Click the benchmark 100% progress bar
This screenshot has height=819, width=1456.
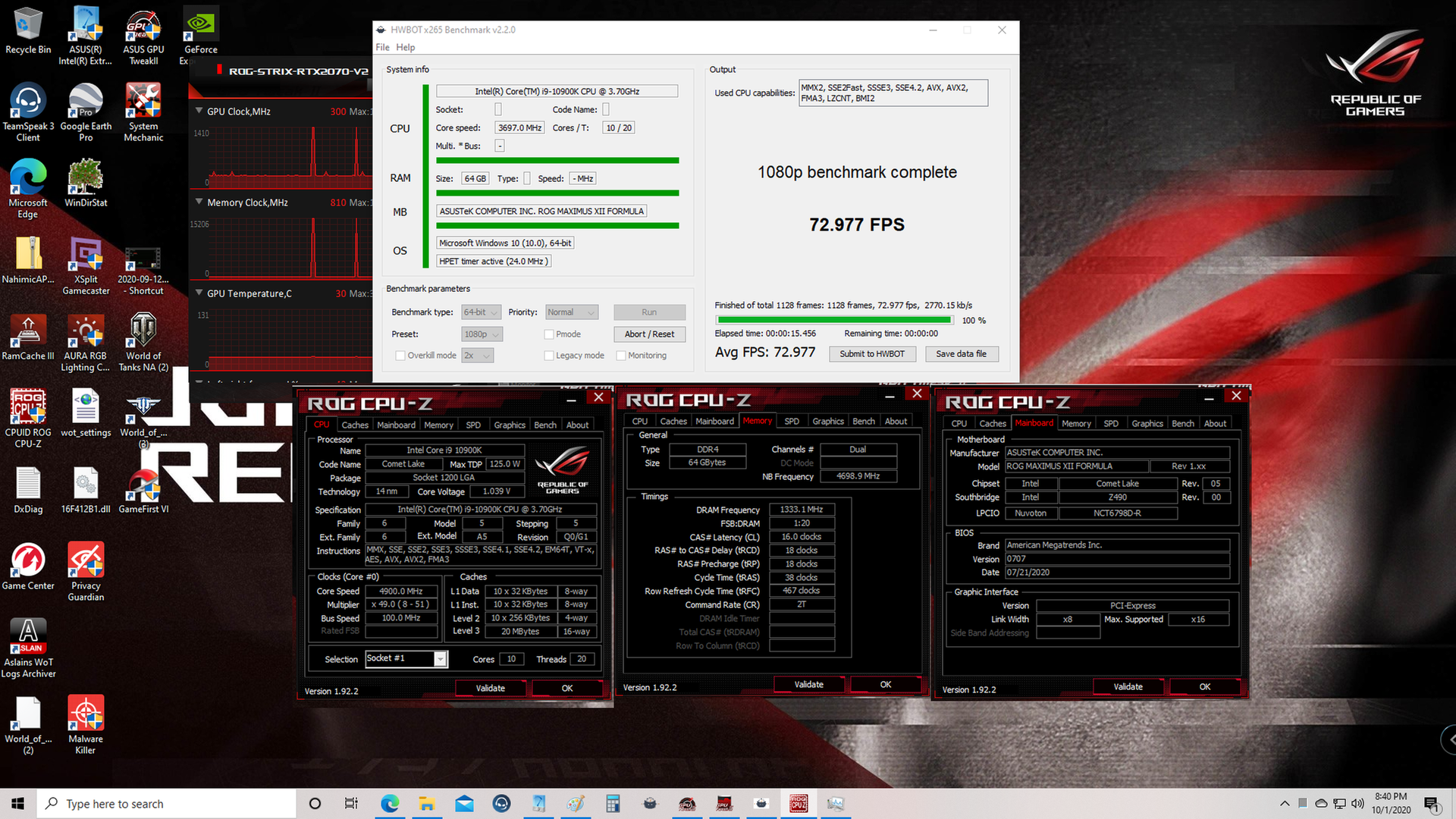tap(834, 321)
